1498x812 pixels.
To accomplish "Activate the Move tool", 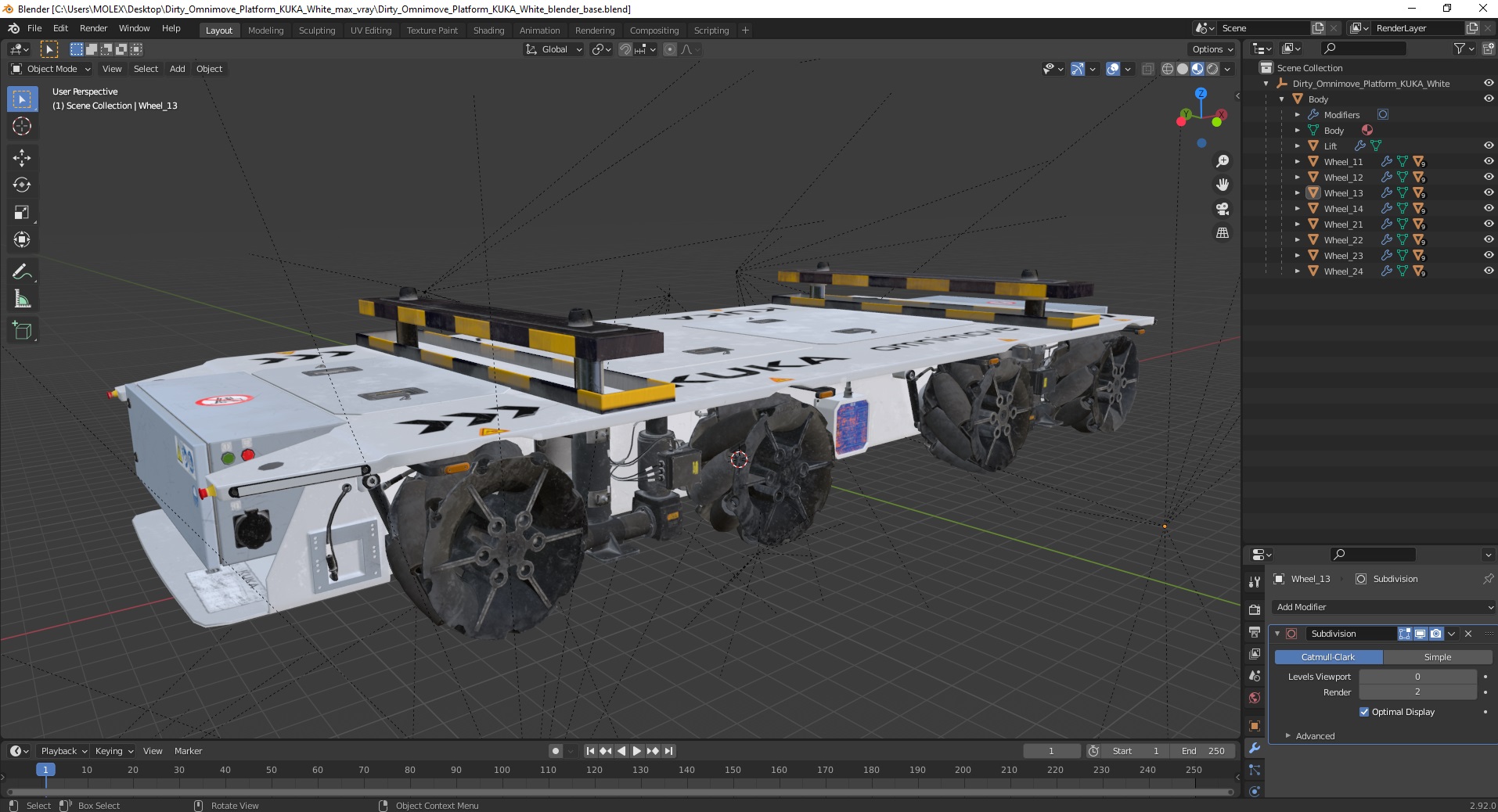I will [x=22, y=157].
